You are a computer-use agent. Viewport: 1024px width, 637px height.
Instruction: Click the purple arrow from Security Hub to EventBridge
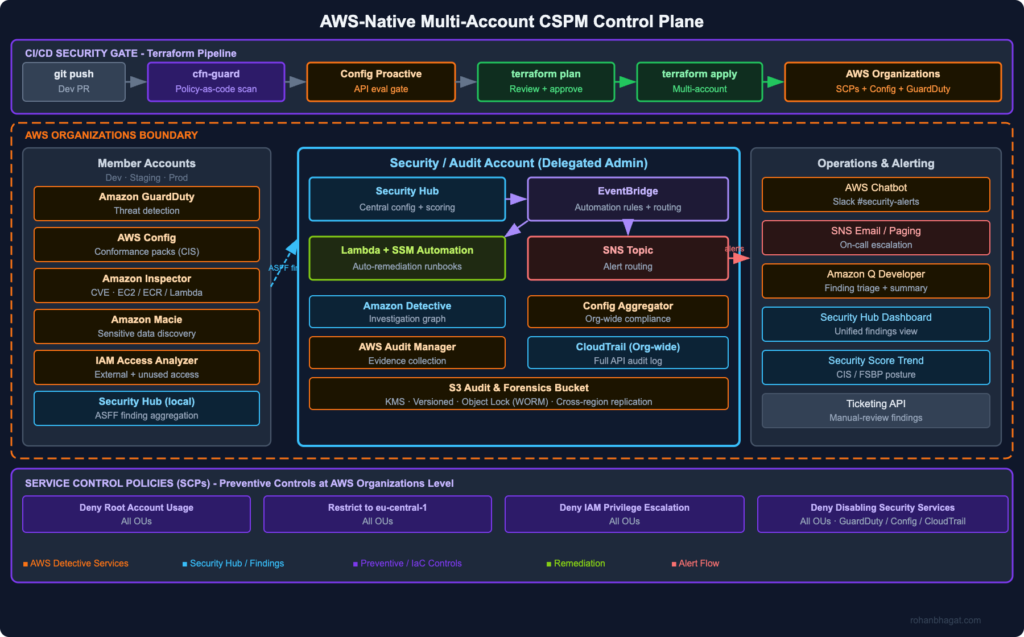517,199
